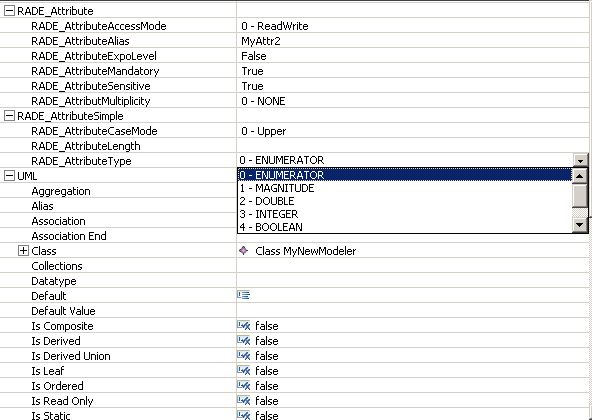Click the RADE_AttributeAlias value MyAttr2
Viewport: 592px width, 420px height.
(x=261, y=41)
